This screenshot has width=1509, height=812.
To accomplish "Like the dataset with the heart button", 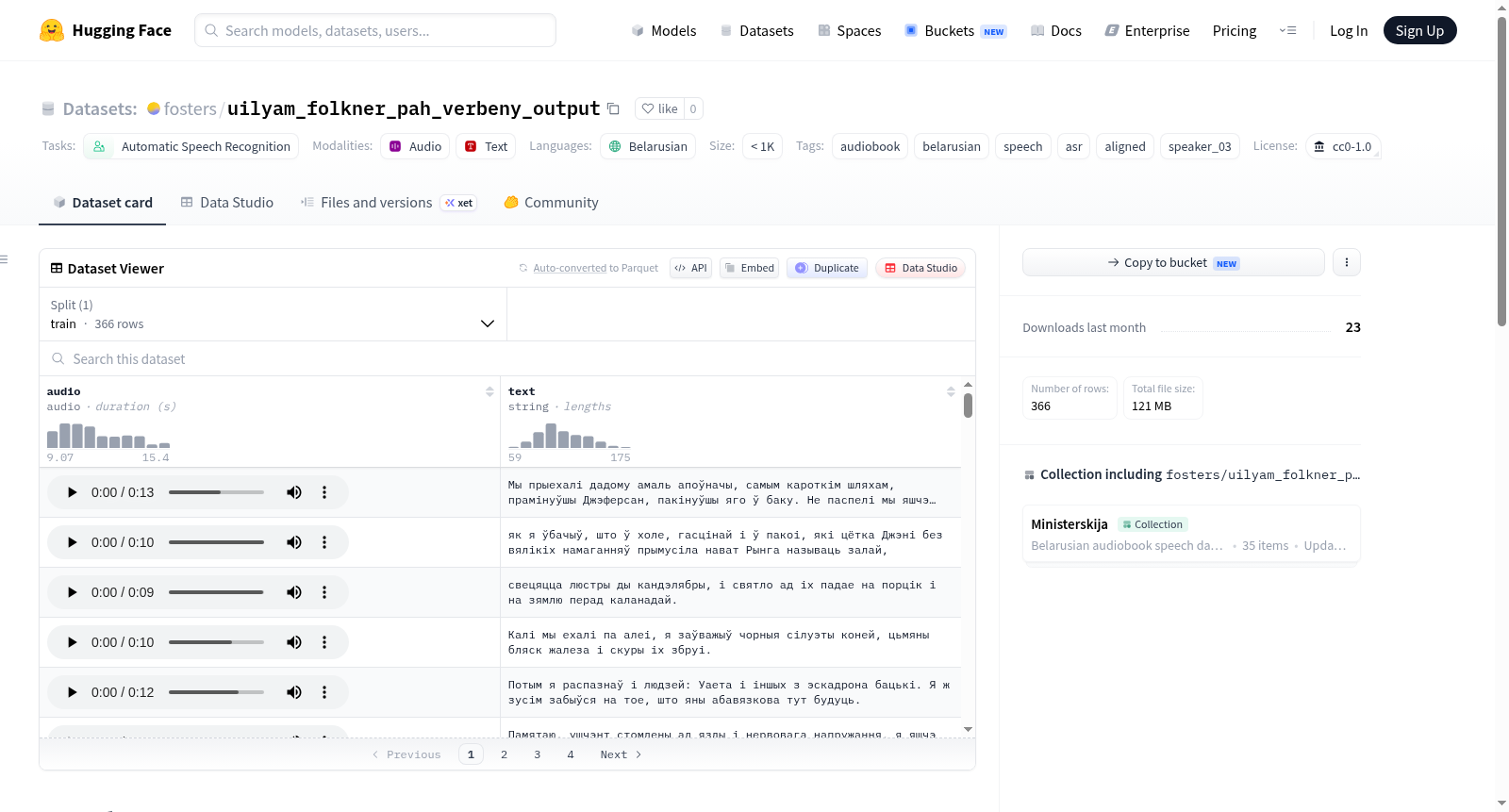I will coord(659,108).
